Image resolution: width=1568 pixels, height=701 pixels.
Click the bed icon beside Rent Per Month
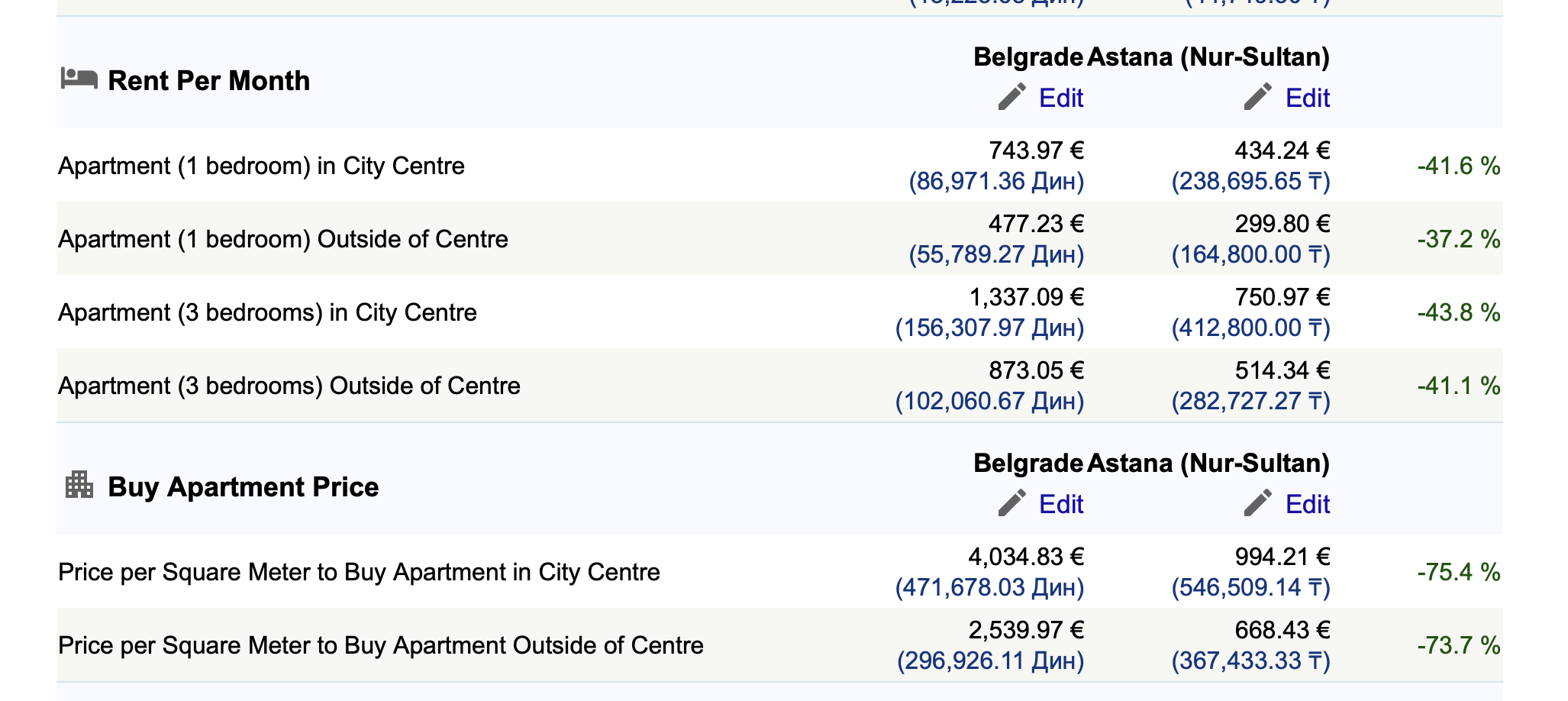pyautogui.click(x=79, y=78)
